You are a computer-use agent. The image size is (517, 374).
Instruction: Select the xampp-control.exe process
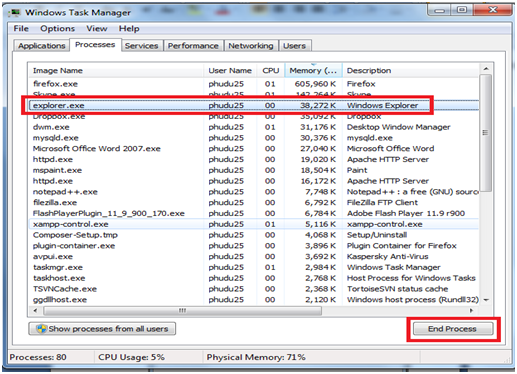(x=254, y=224)
